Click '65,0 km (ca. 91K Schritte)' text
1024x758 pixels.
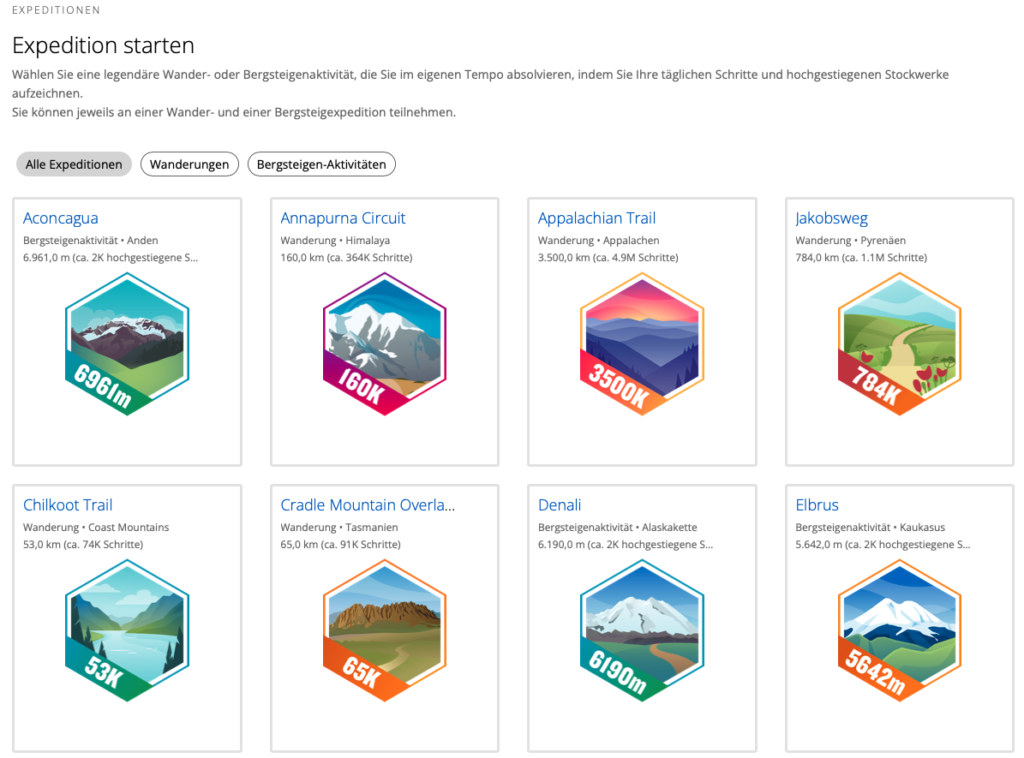pos(340,544)
